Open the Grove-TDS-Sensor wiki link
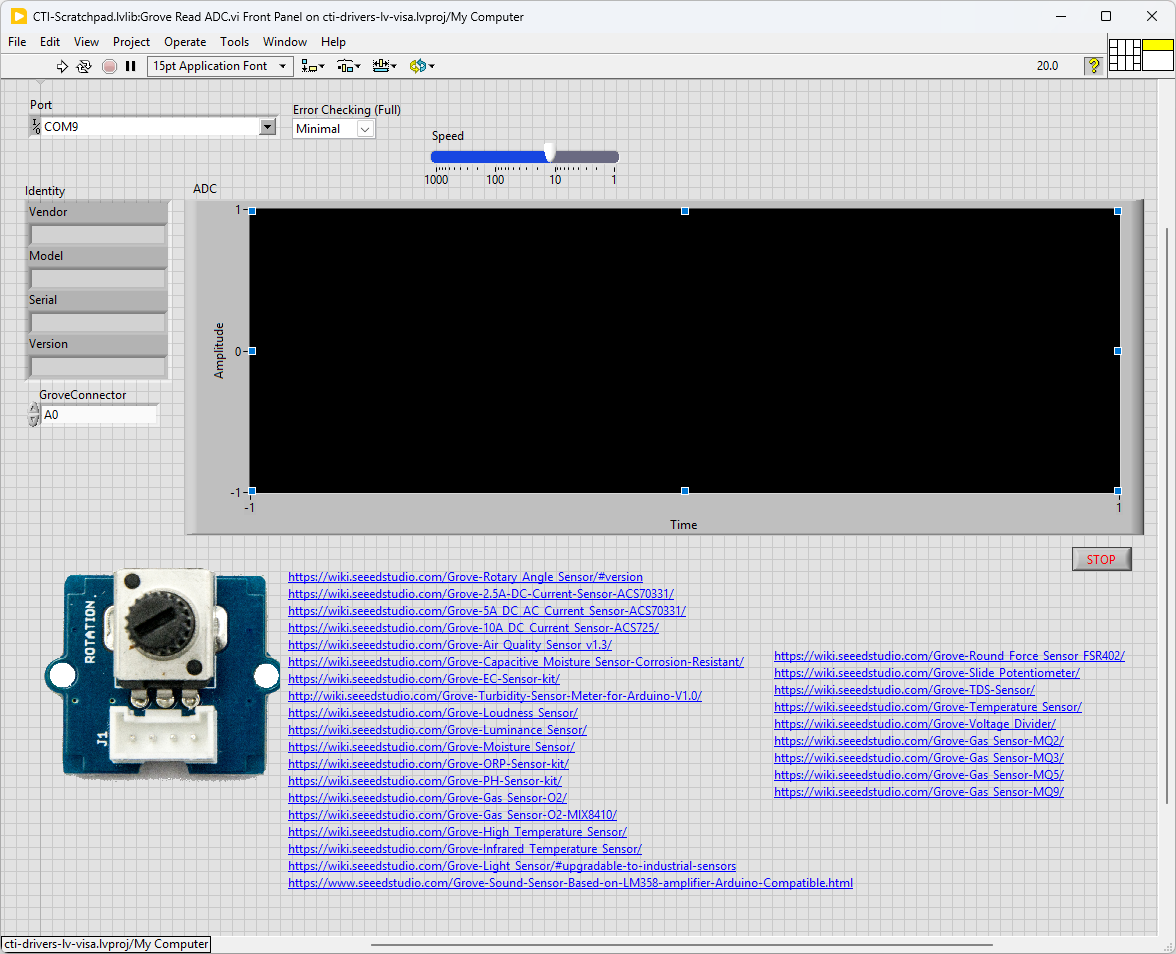The width and height of the screenshot is (1176, 954). coord(904,690)
